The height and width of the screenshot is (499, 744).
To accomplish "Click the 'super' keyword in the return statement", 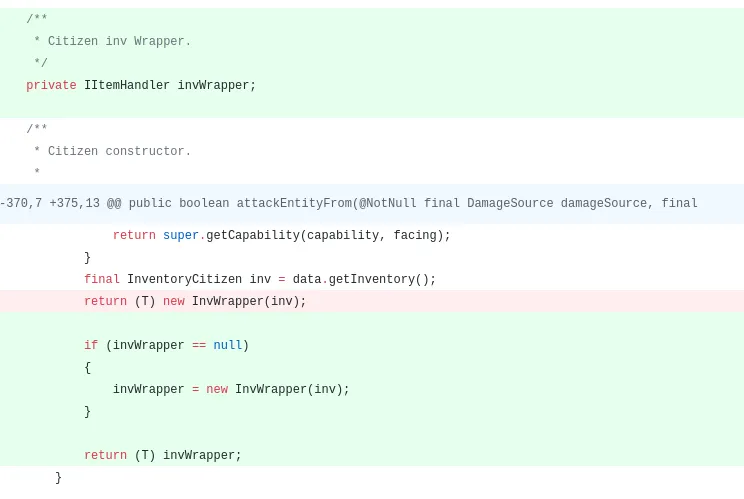I will (x=181, y=235).
